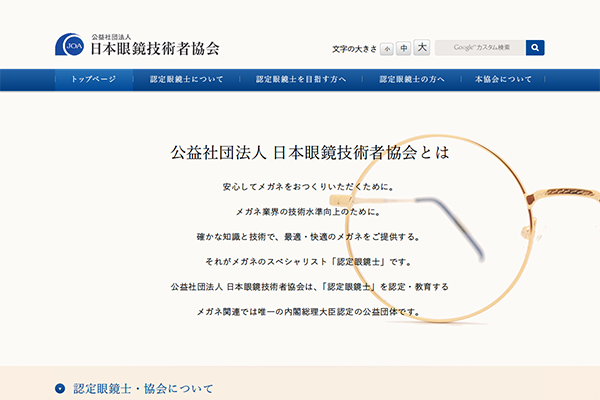Open 認定眼鏡士を目指す方へ in navigation
This screenshot has width=600, height=400.
pyautogui.click(x=301, y=79)
